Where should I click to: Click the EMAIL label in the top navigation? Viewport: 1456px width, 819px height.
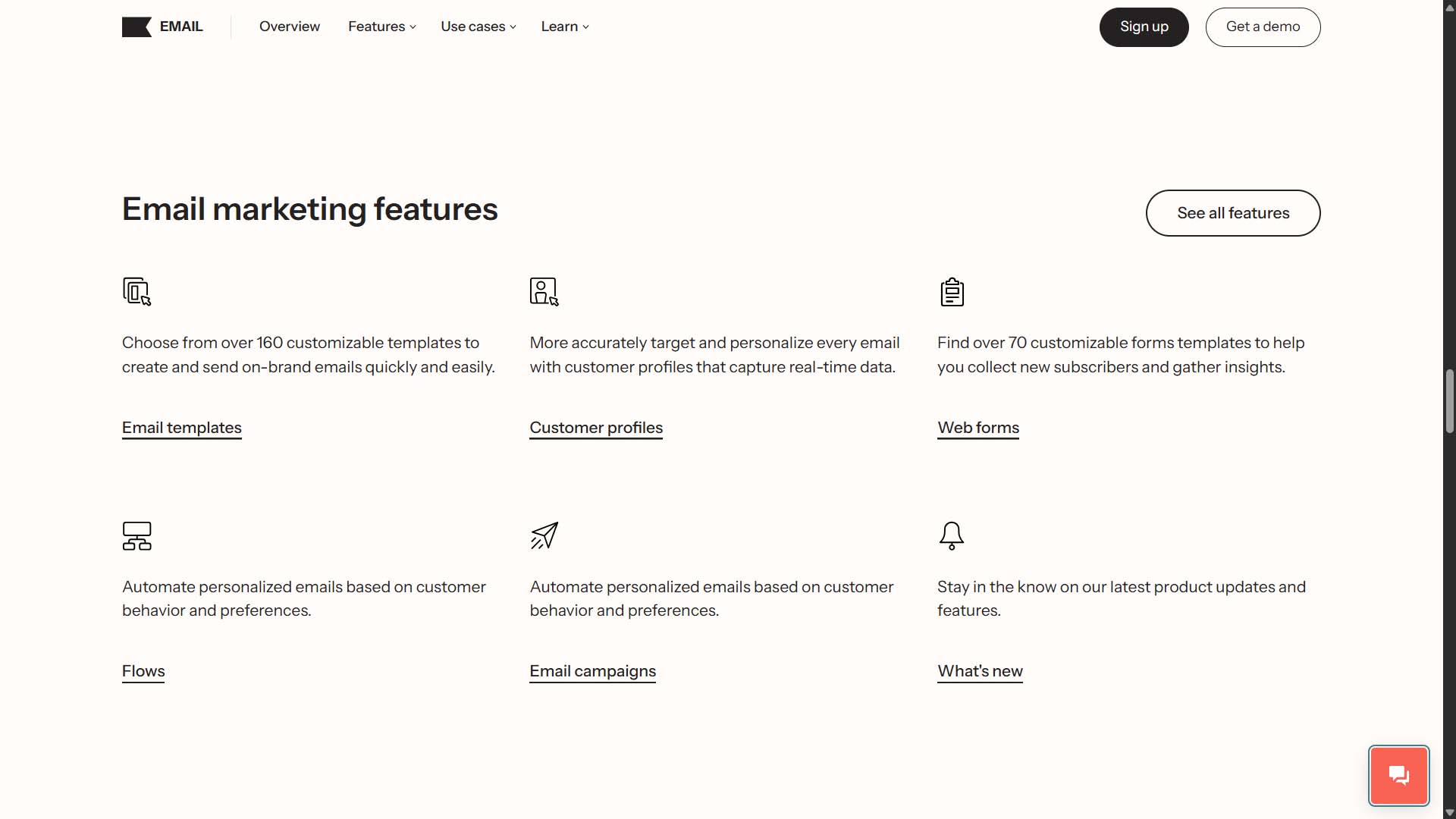[x=180, y=27]
